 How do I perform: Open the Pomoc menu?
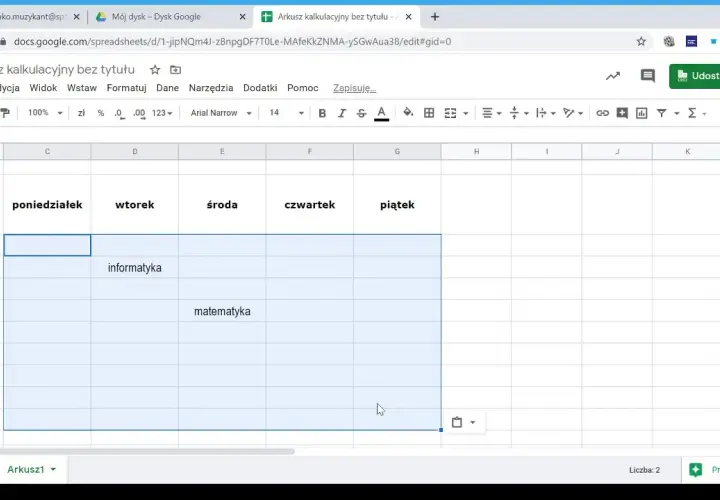[x=303, y=88]
